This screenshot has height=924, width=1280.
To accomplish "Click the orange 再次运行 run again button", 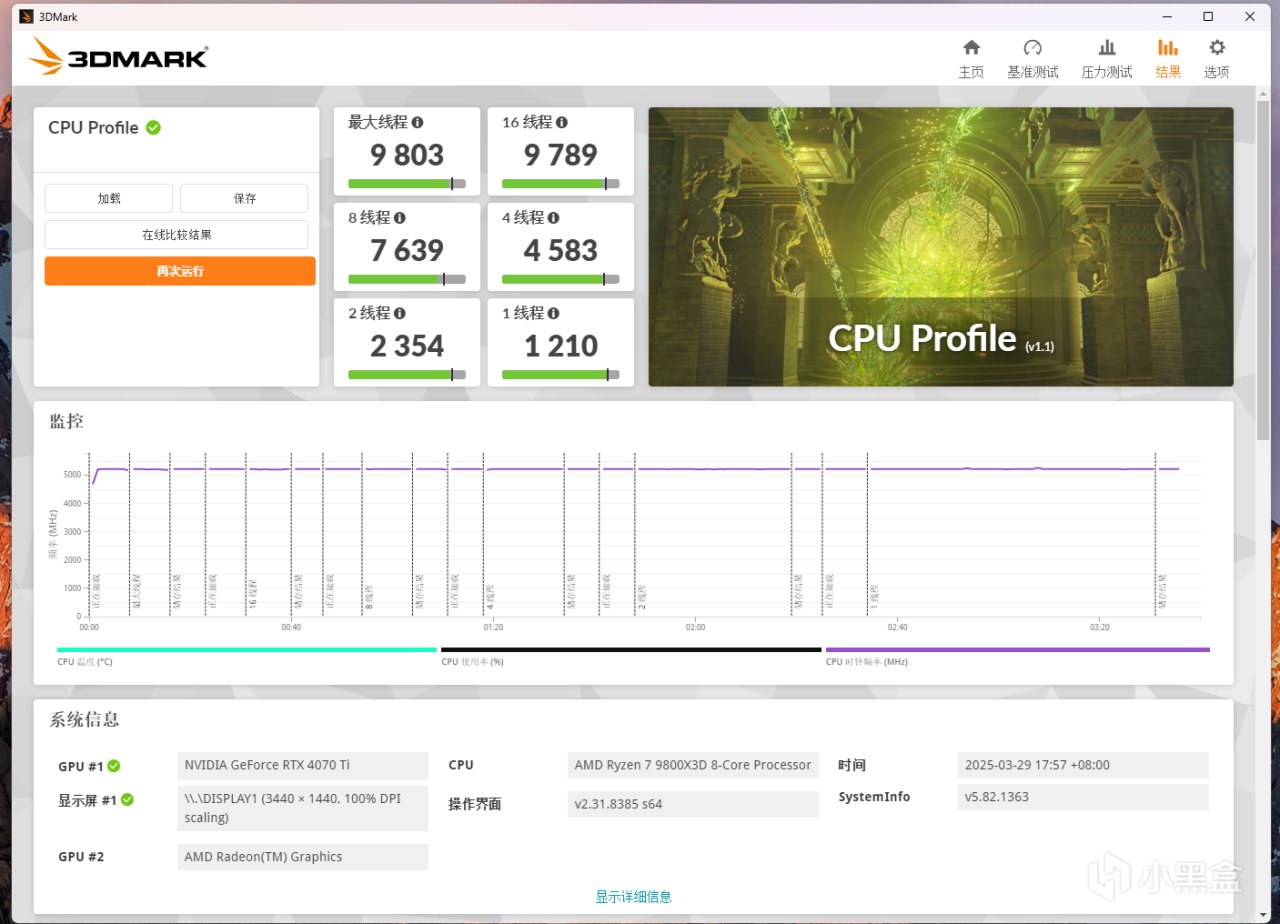I will point(179,271).
